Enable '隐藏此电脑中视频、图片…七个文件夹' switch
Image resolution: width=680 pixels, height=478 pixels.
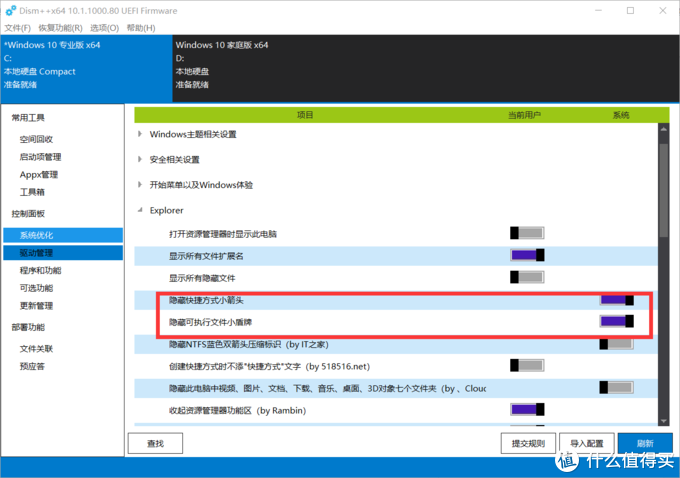[x=617, y=387]
